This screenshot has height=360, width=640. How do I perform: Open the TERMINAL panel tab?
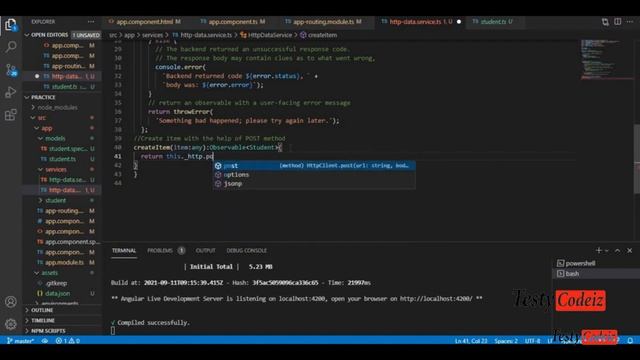pos(124,250)
